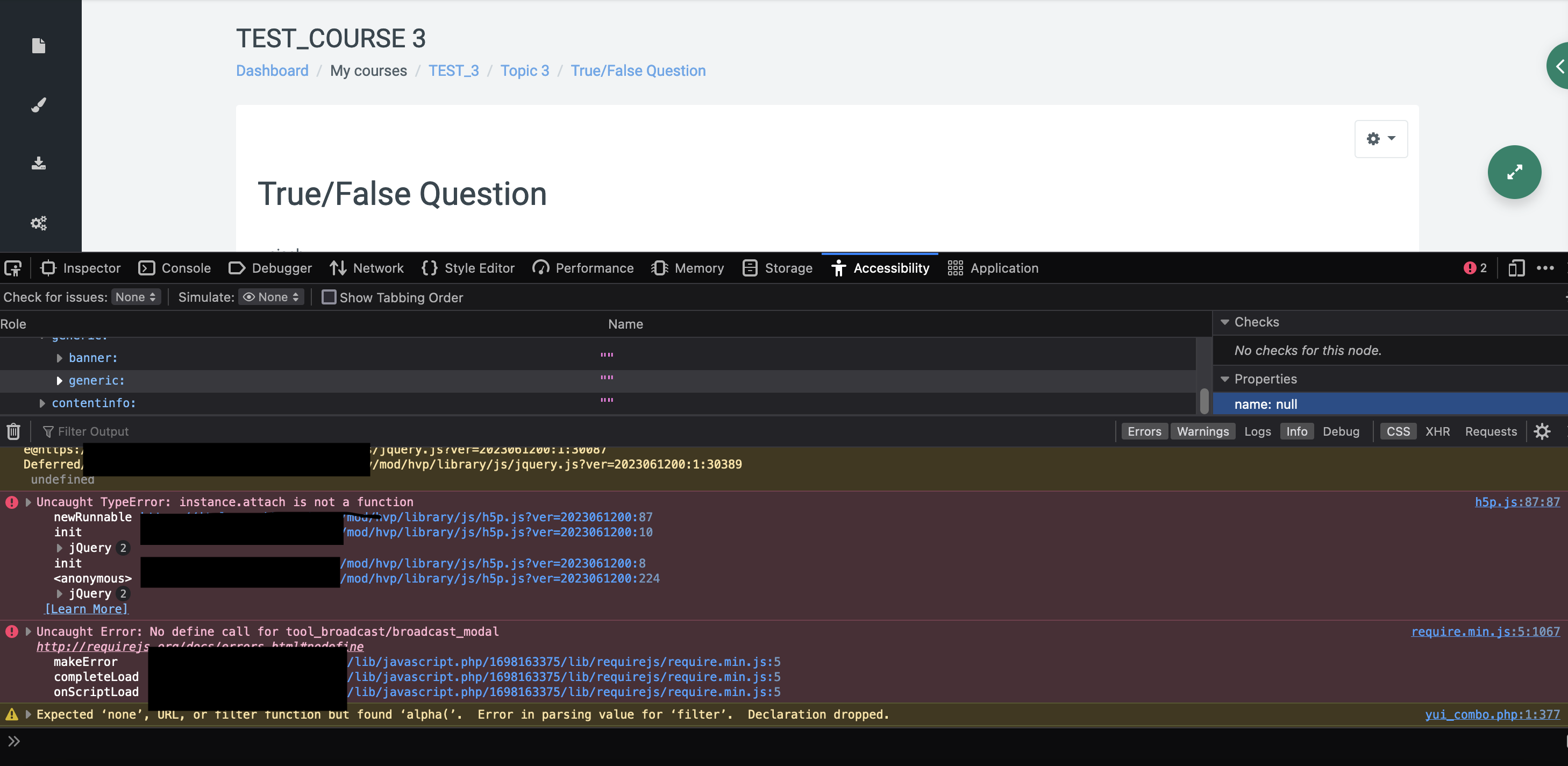Click the True/False Question breadcrumb link

click(638, 70)
